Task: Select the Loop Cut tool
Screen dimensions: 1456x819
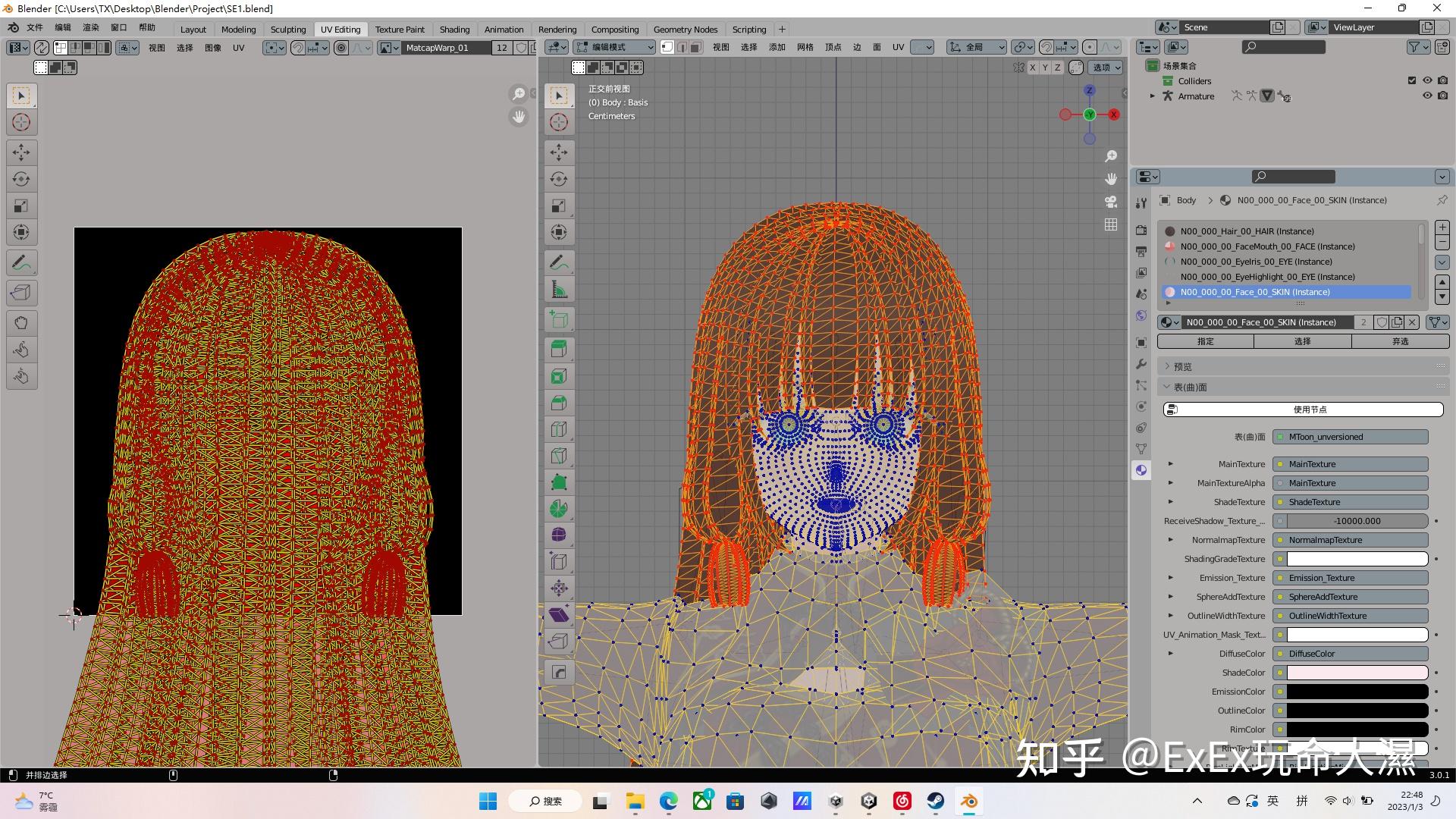Action: pos(559,429)
